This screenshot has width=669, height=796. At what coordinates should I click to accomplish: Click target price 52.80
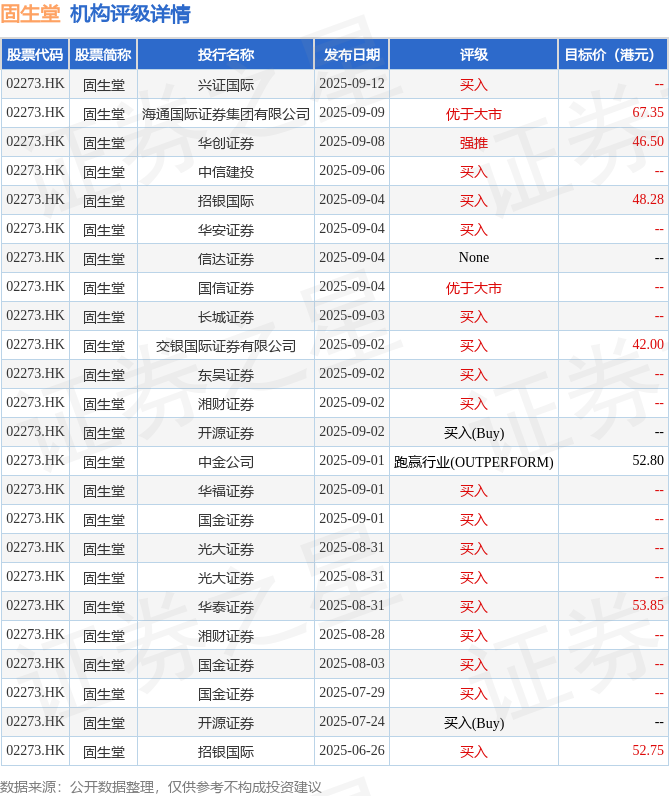pos(648,460)
